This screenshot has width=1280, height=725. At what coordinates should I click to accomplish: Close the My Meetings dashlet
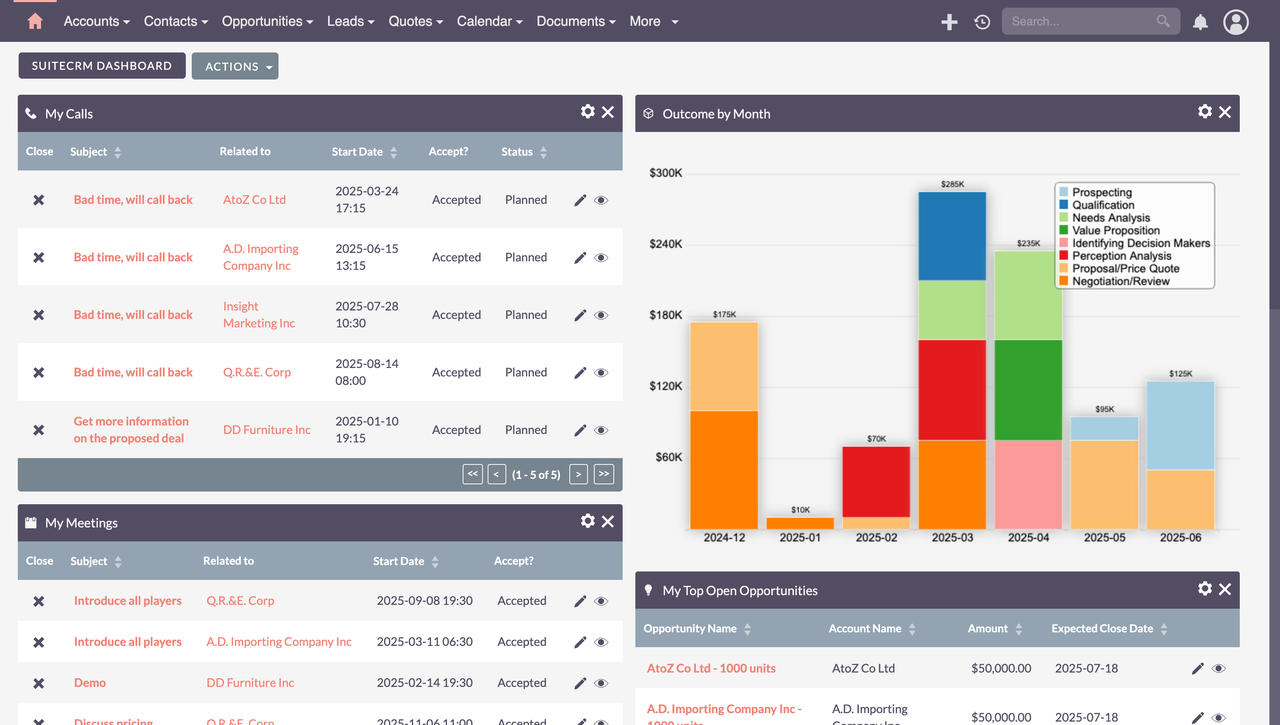tap(608, 521)
